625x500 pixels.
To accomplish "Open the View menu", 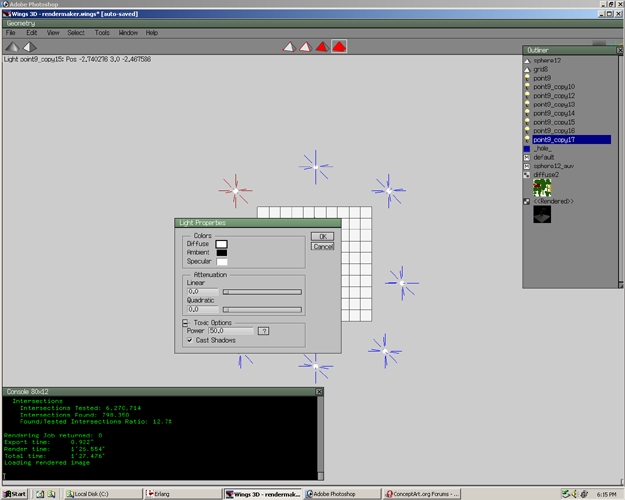I will [x=53, y=33].
